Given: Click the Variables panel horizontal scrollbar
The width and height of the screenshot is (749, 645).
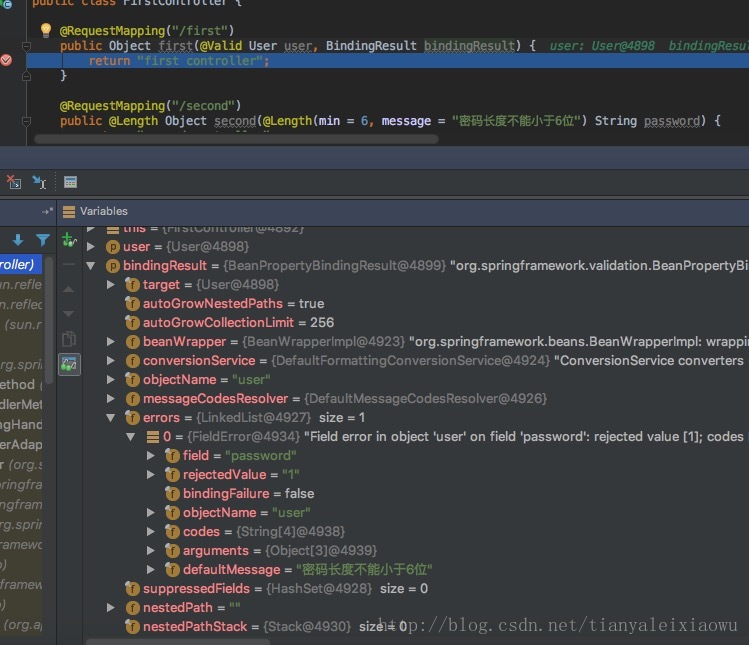Looking at the screenshot, I should pos(178,642).
